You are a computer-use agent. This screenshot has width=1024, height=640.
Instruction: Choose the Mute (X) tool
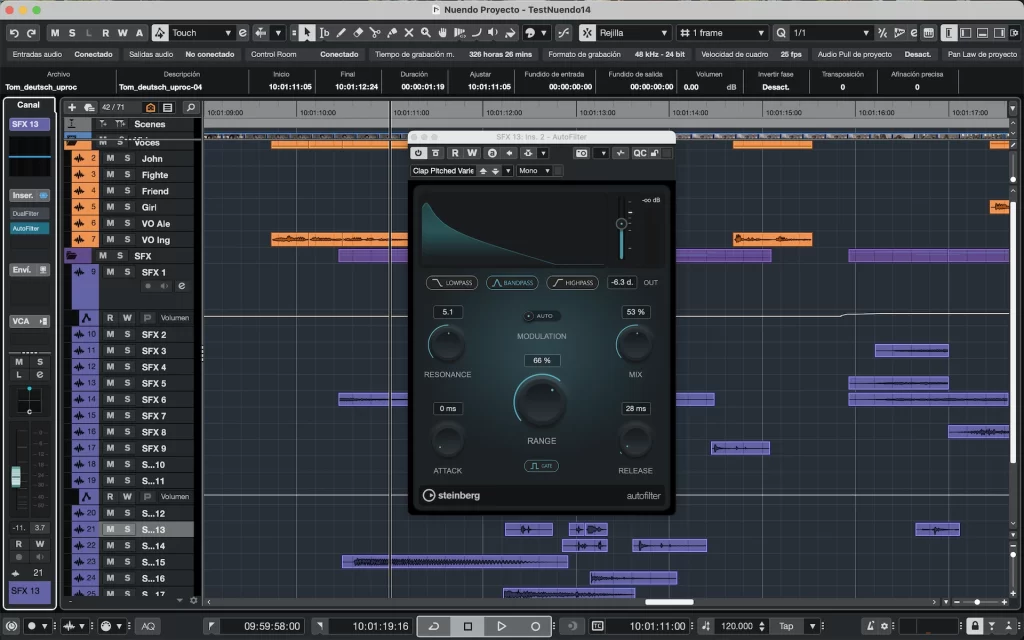(408, 33)
